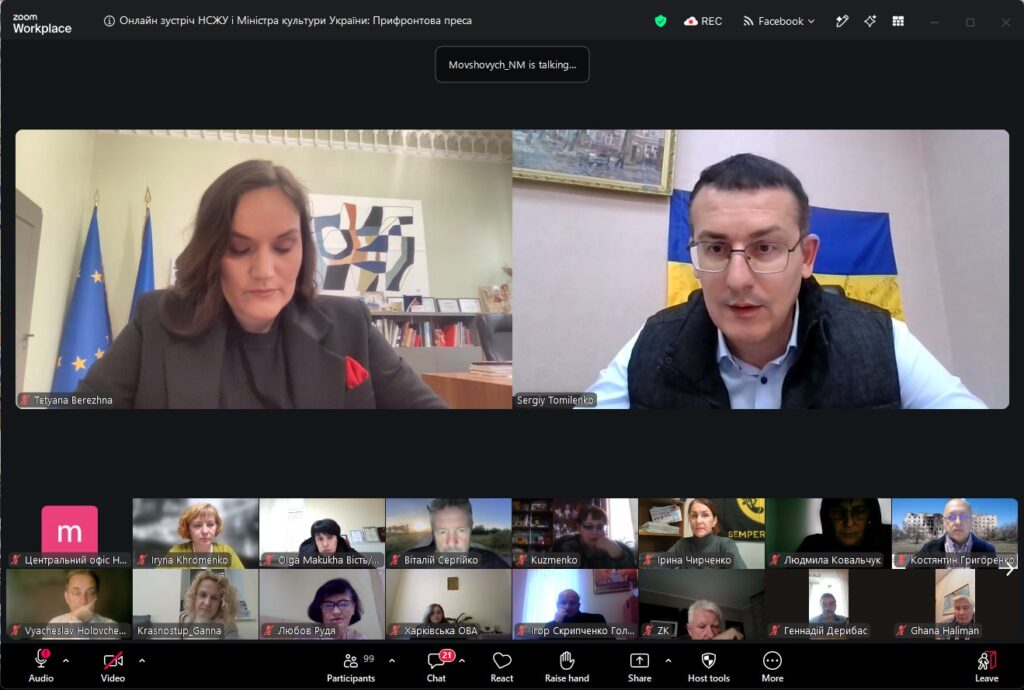This screenshot has height=690, width=1024.
Task: Click the ZK participant thumbnail
Action: click(702, 604)
